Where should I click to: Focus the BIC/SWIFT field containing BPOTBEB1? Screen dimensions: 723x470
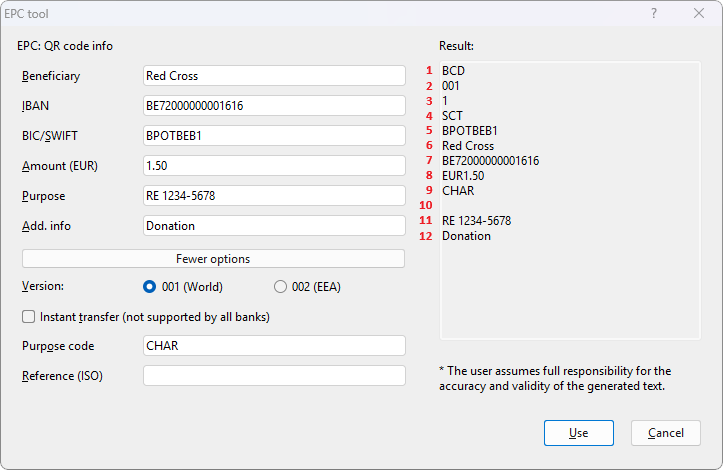pyautogui.click(x=274, y=136)
